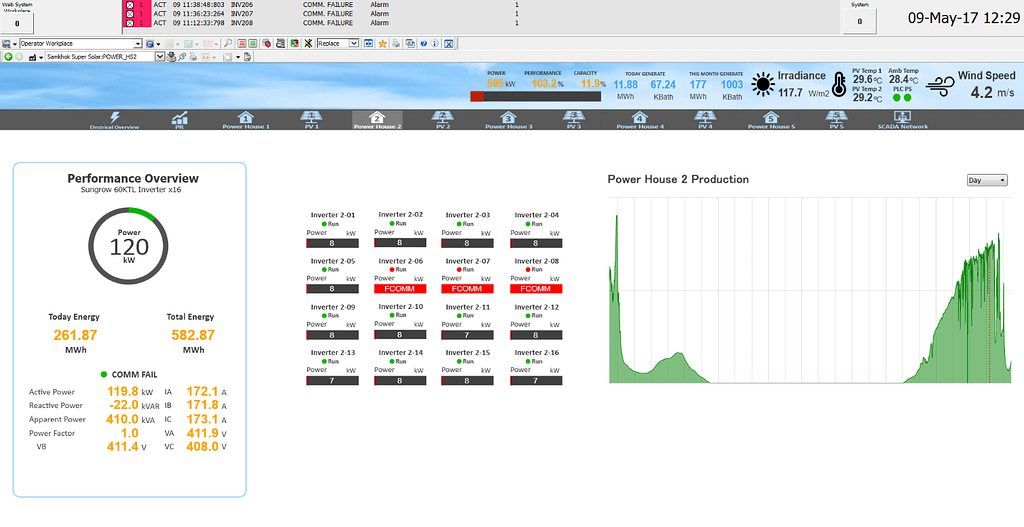Open the Day period dropdown on chart
The image size is (1024, 527).
click(x=986, y=180)
